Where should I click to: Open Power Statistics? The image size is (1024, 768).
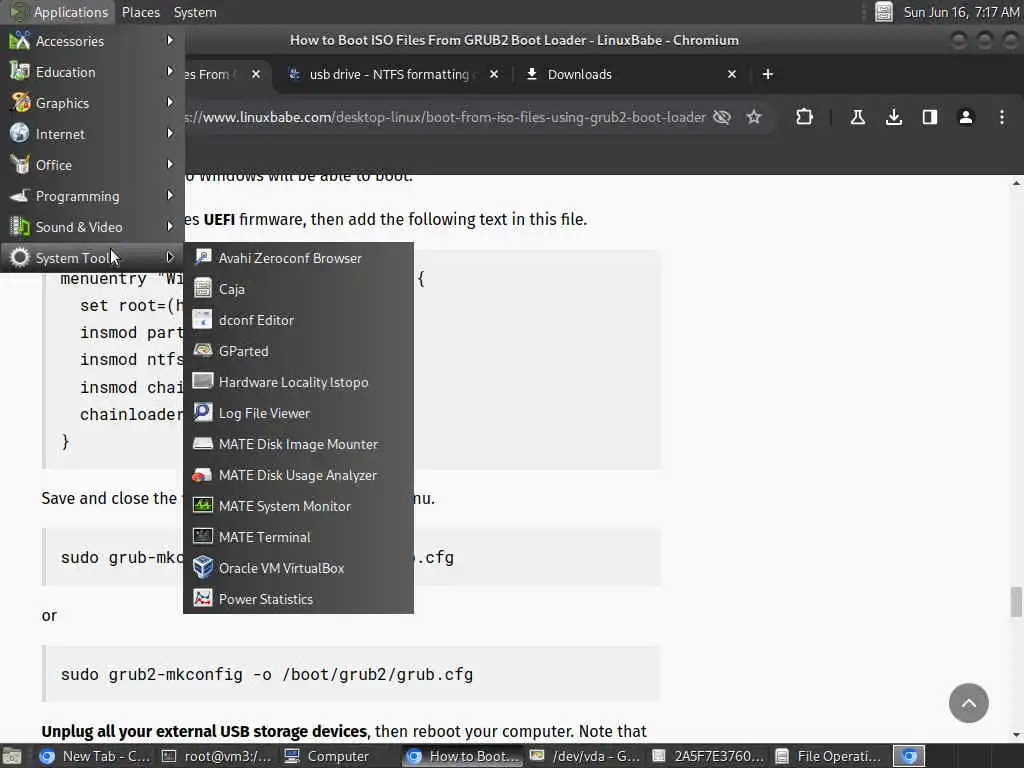[298, 599]
